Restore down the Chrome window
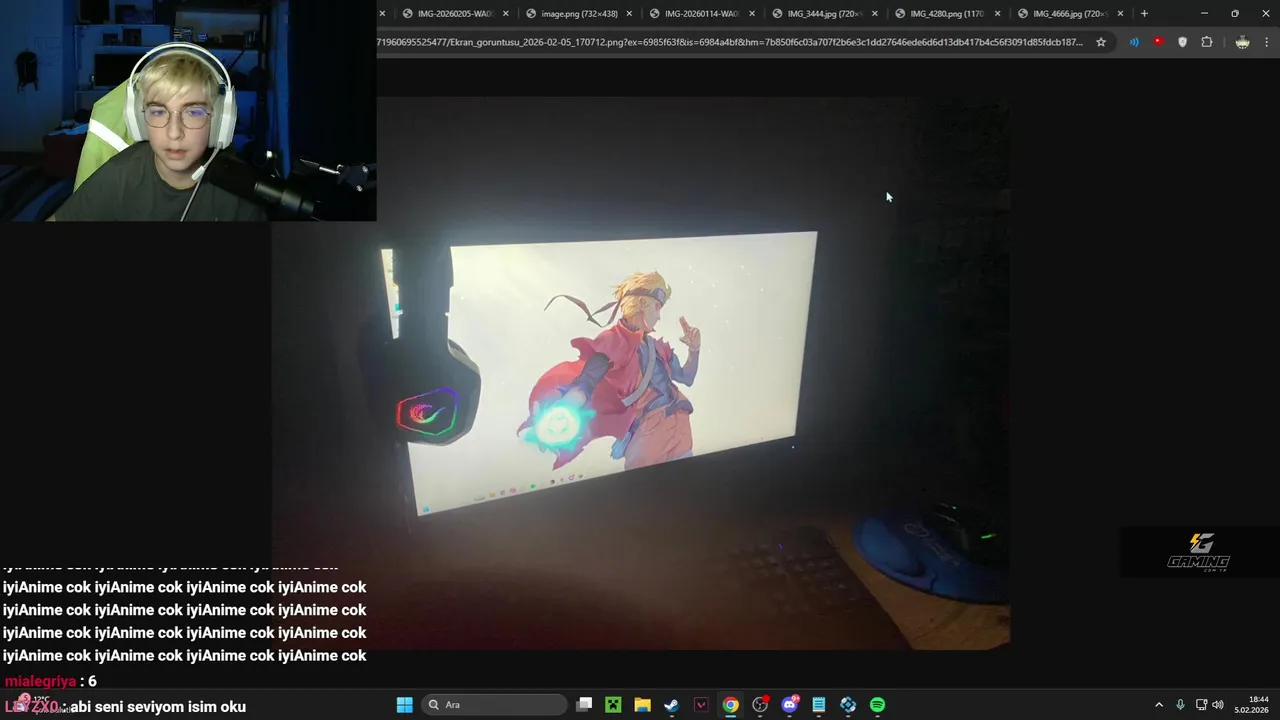1280x720 pixels. click(x=1235, y=13)
